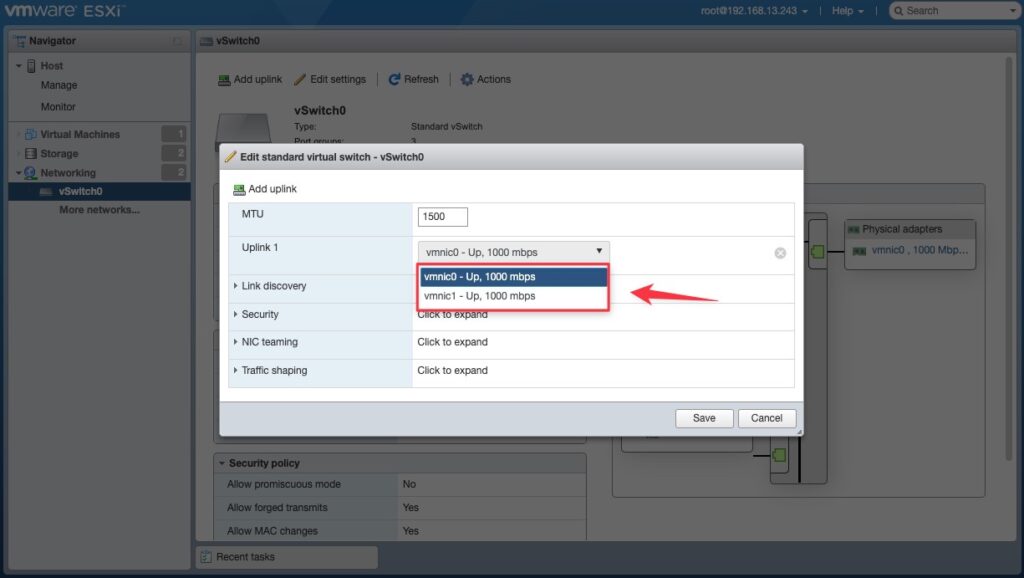Click the vmnic0, 1000 Mbp... adapter link

tap(920, 251)
